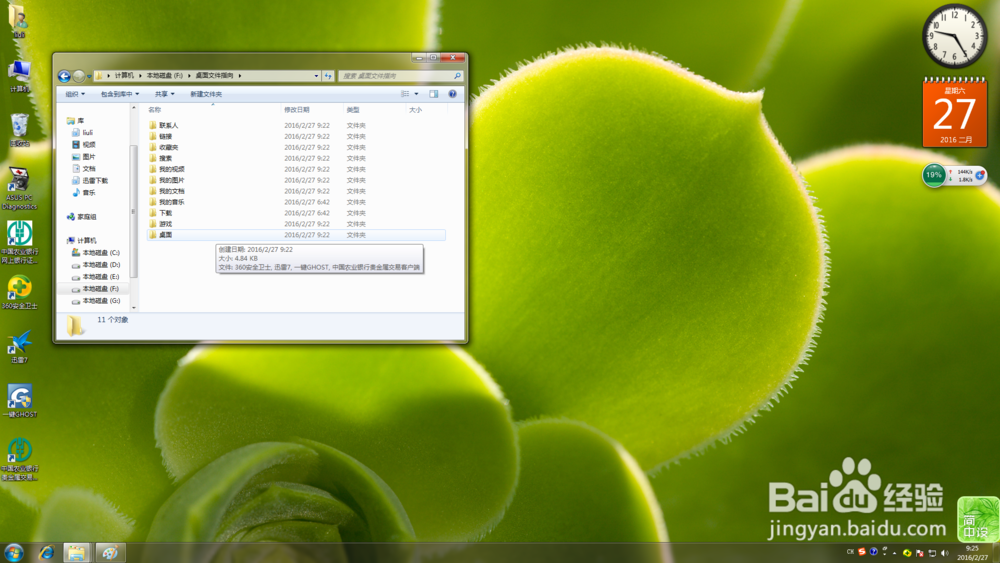Click 本地磁盘 (F:) in the address breadcrumb

165,75
